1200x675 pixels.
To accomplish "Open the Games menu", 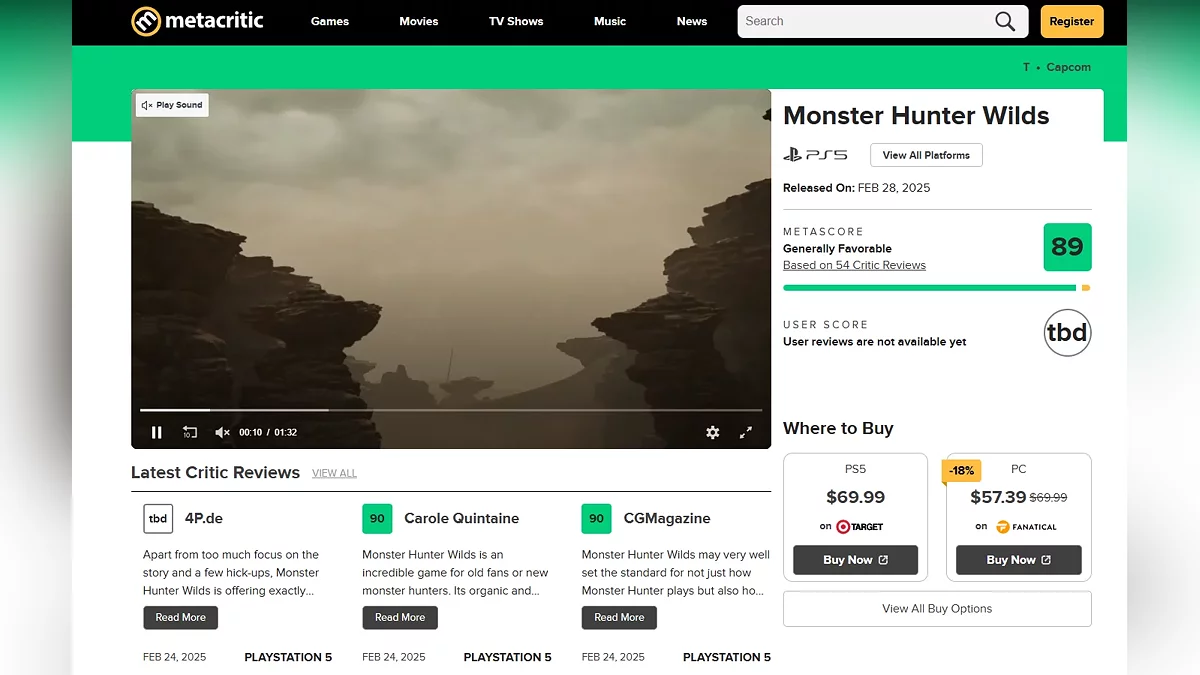I will tap(330, 22).
